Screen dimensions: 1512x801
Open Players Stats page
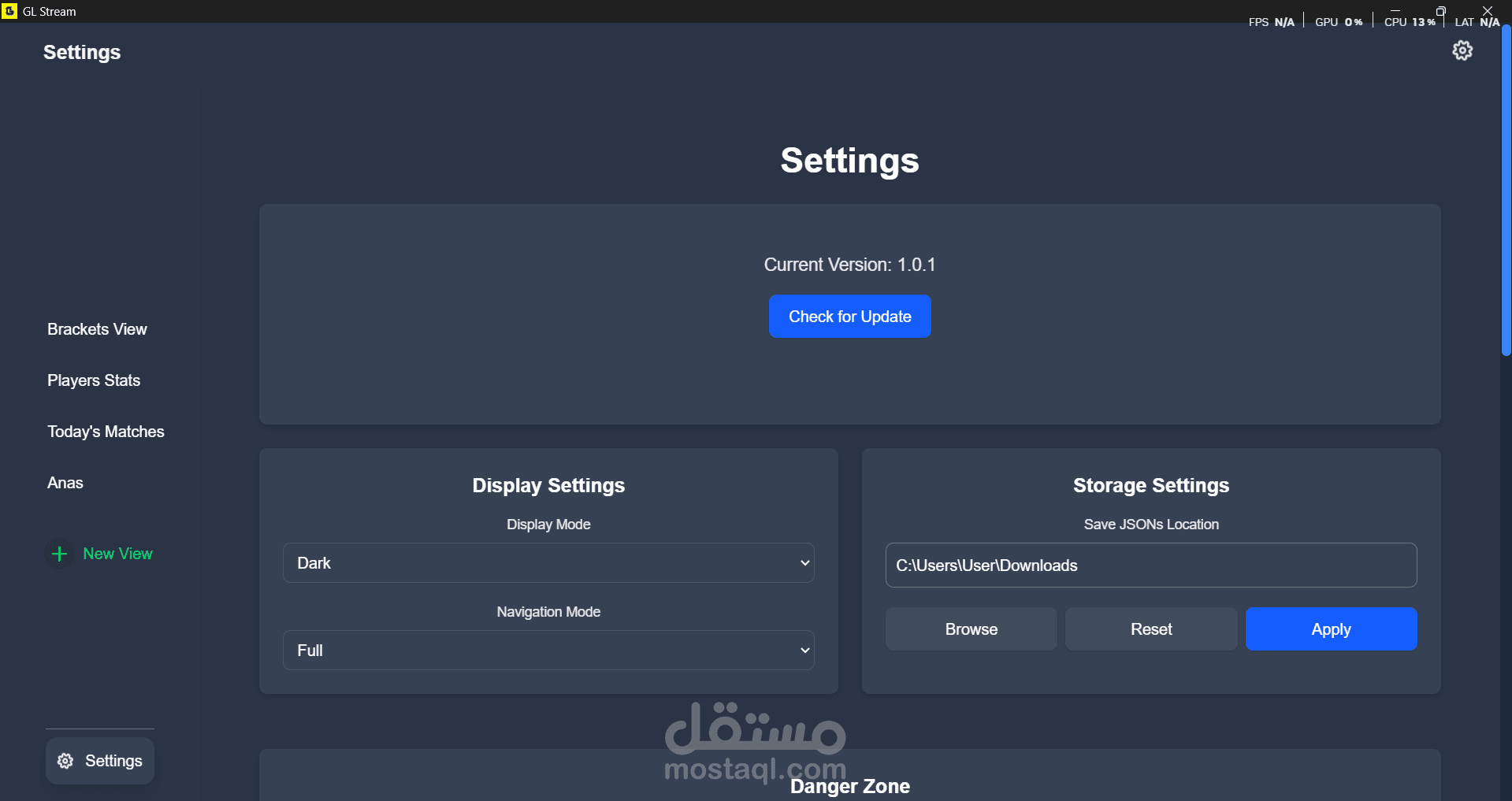point(94,380)
